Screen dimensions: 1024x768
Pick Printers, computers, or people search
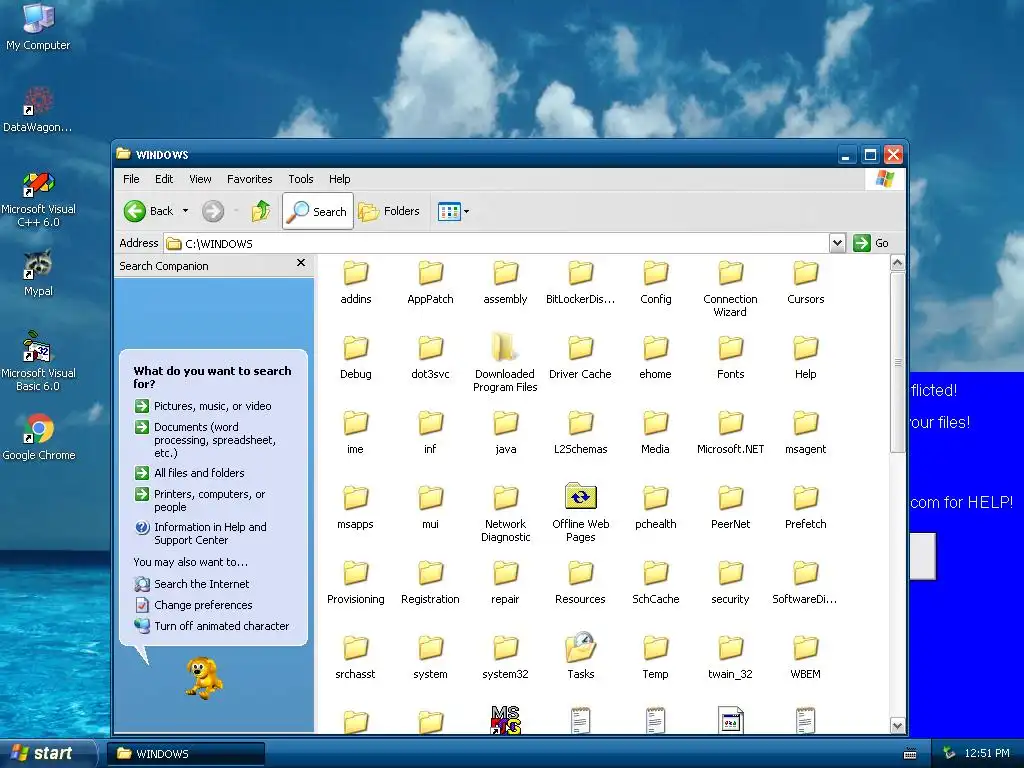(x=200, y=500)
